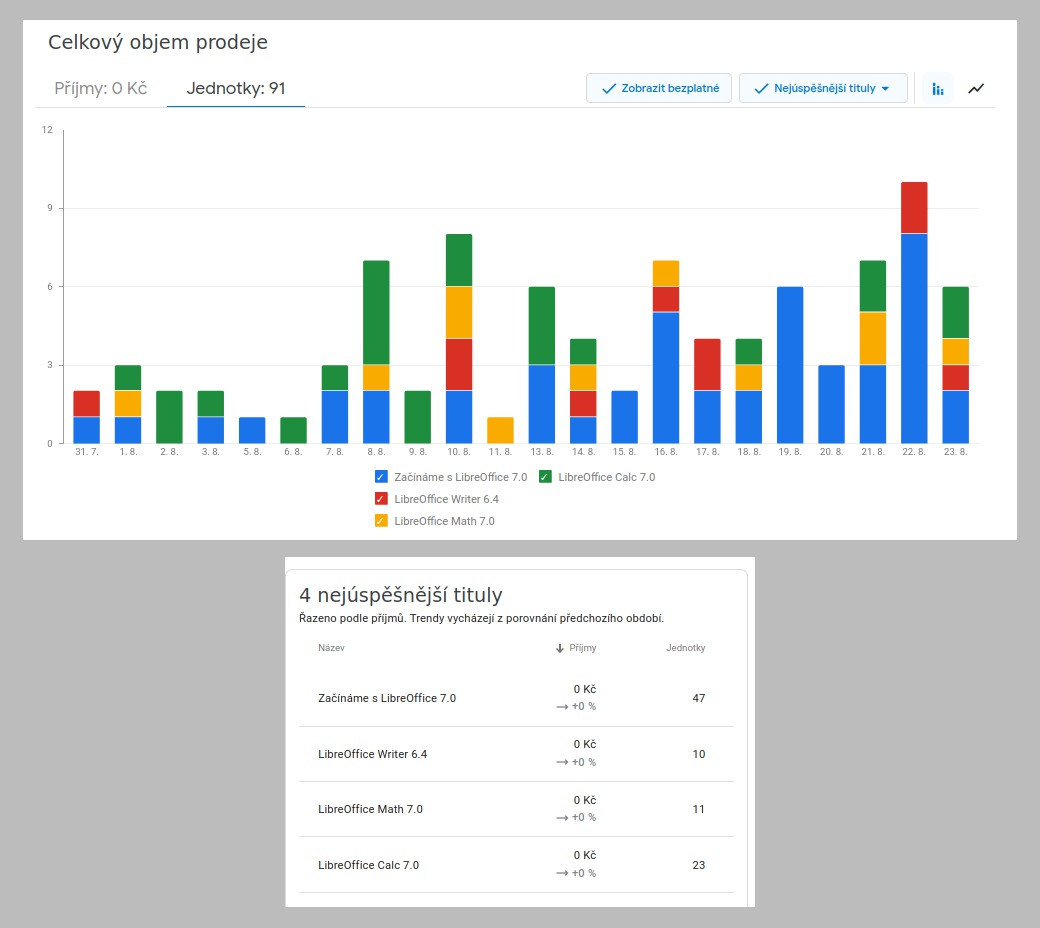Click units value 23 in table

(698, 865)
